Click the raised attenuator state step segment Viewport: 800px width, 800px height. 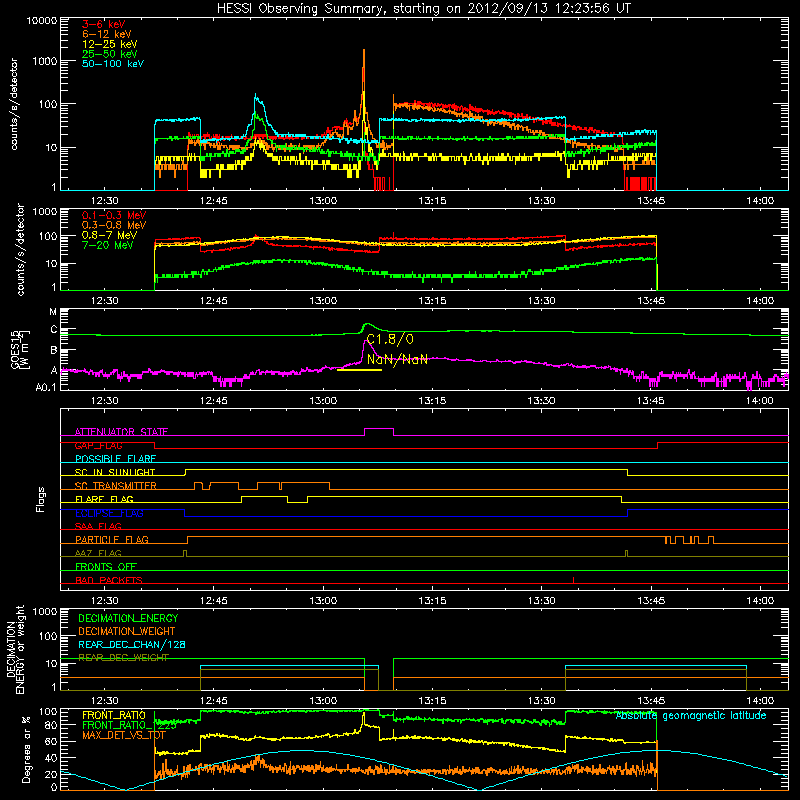coord(379,429)
